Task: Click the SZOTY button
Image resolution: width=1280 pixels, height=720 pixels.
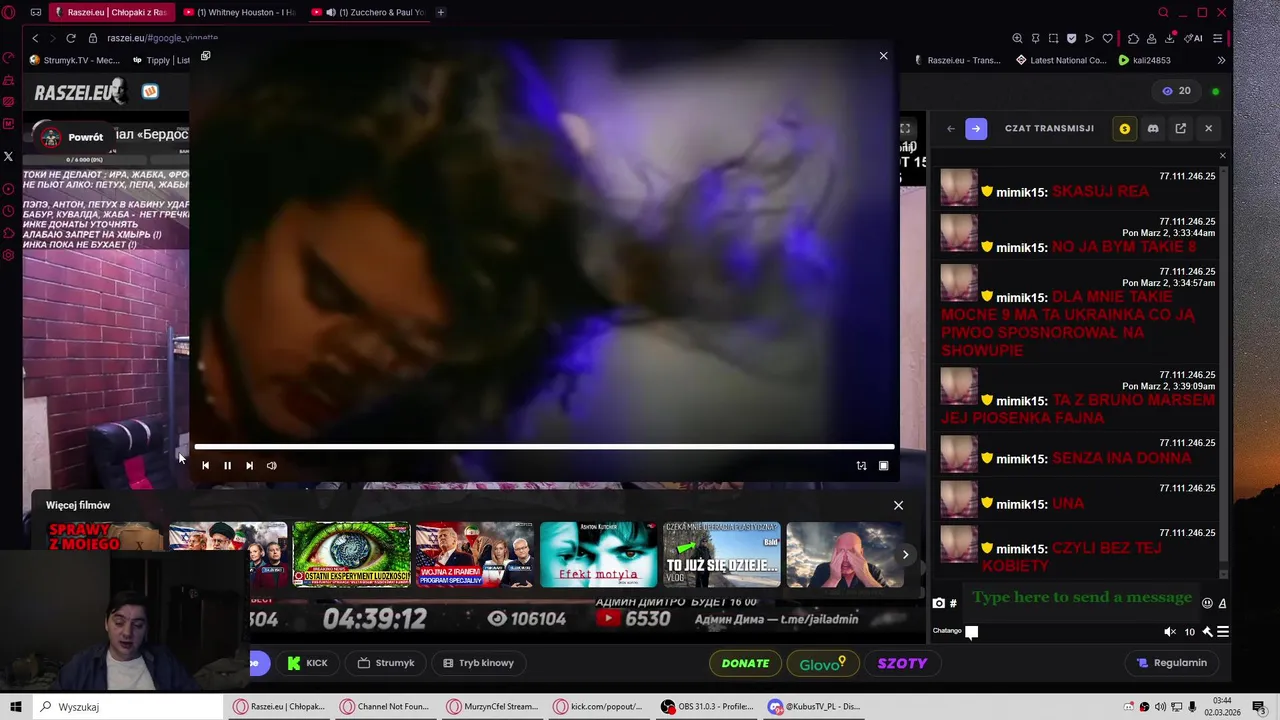Action: (902, 663)
